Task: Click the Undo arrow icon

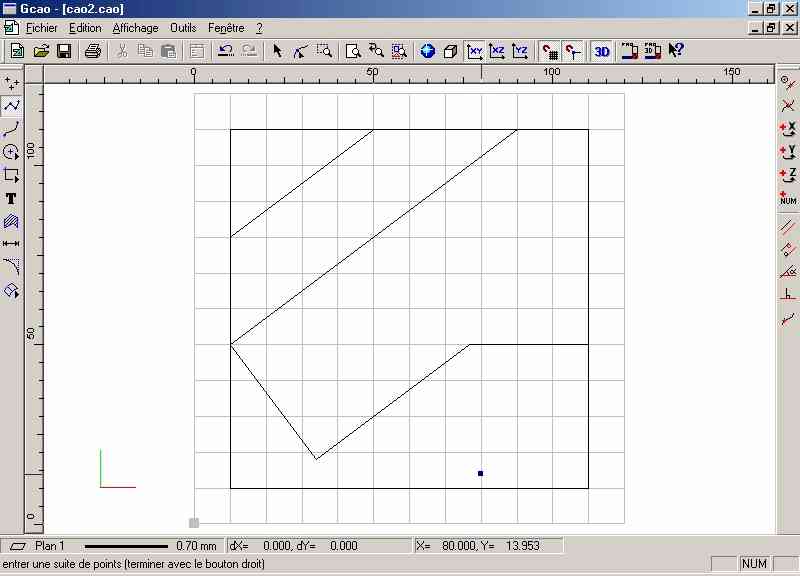Action: click(x=225, y=51)
